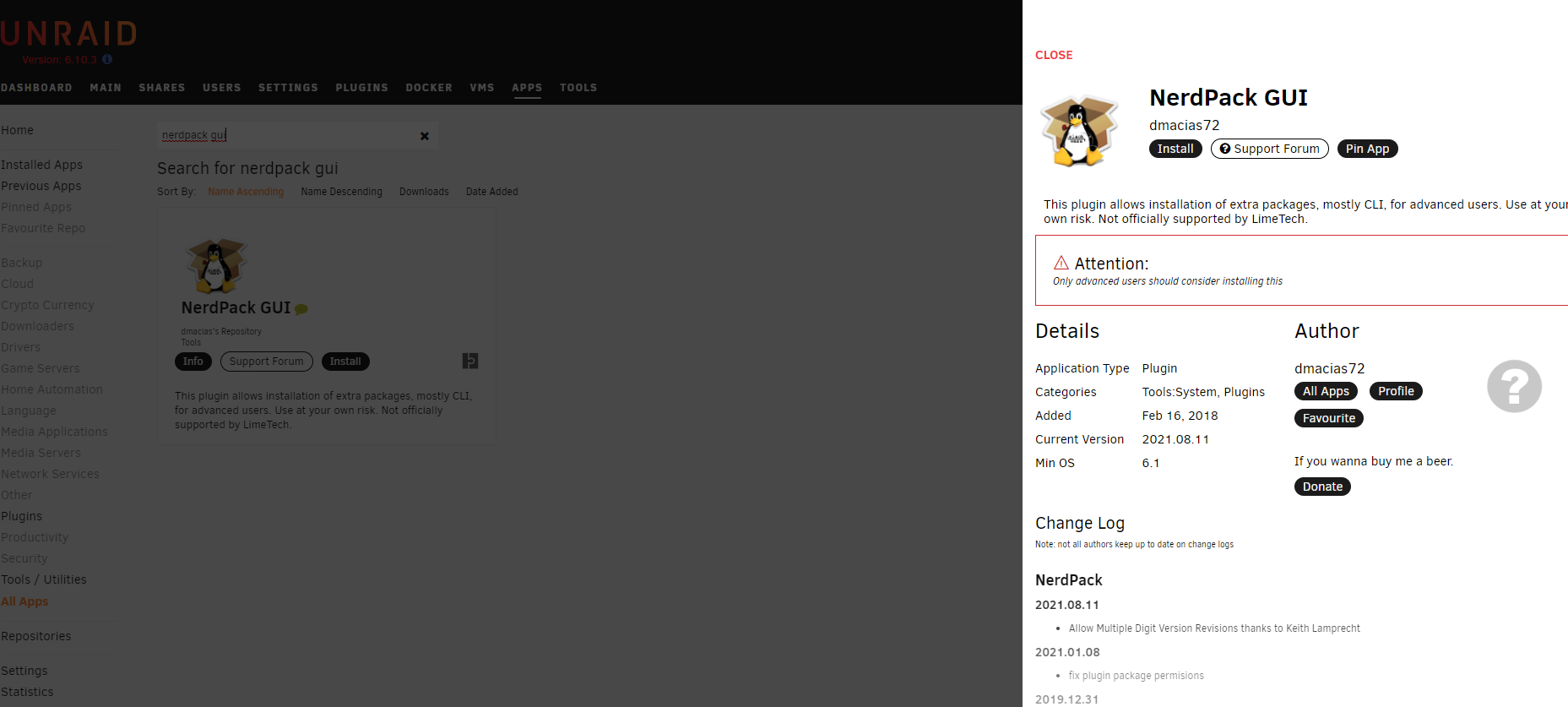Select the Security category
The width and height of the screenshot is (1568, 707).
24,558
